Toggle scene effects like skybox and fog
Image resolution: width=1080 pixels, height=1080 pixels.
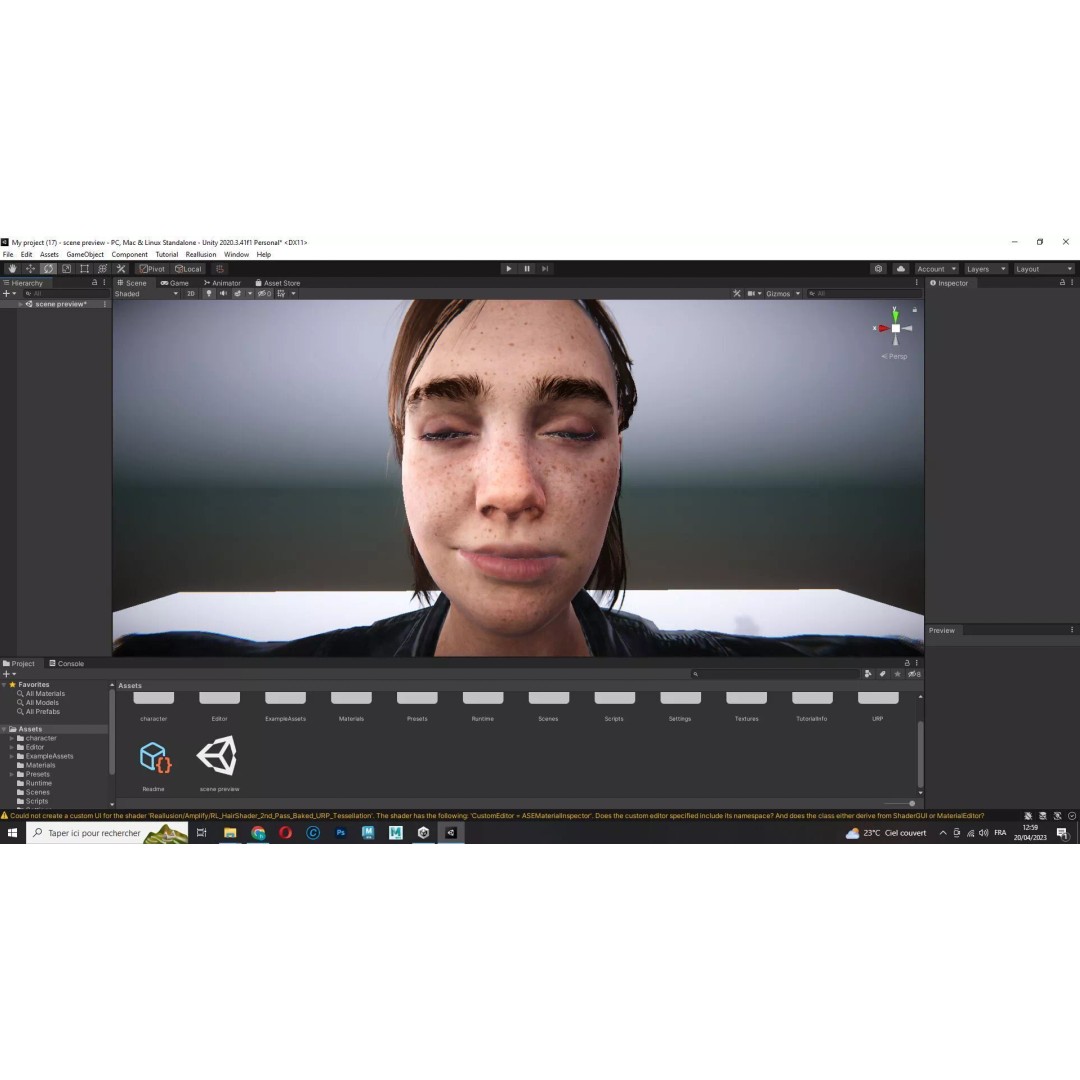click(x=238, y=293)
